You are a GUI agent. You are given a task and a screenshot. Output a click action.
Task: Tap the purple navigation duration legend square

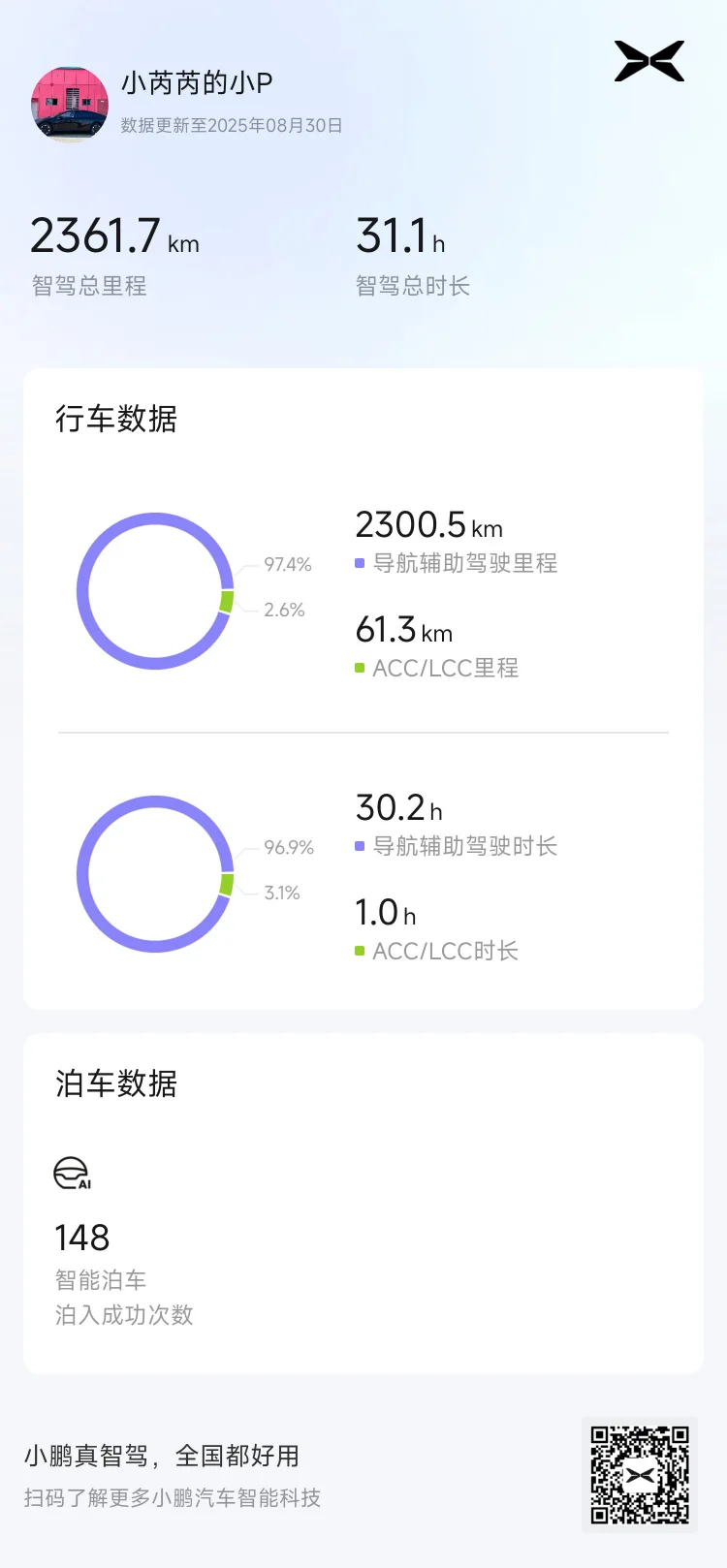point(360,846)
